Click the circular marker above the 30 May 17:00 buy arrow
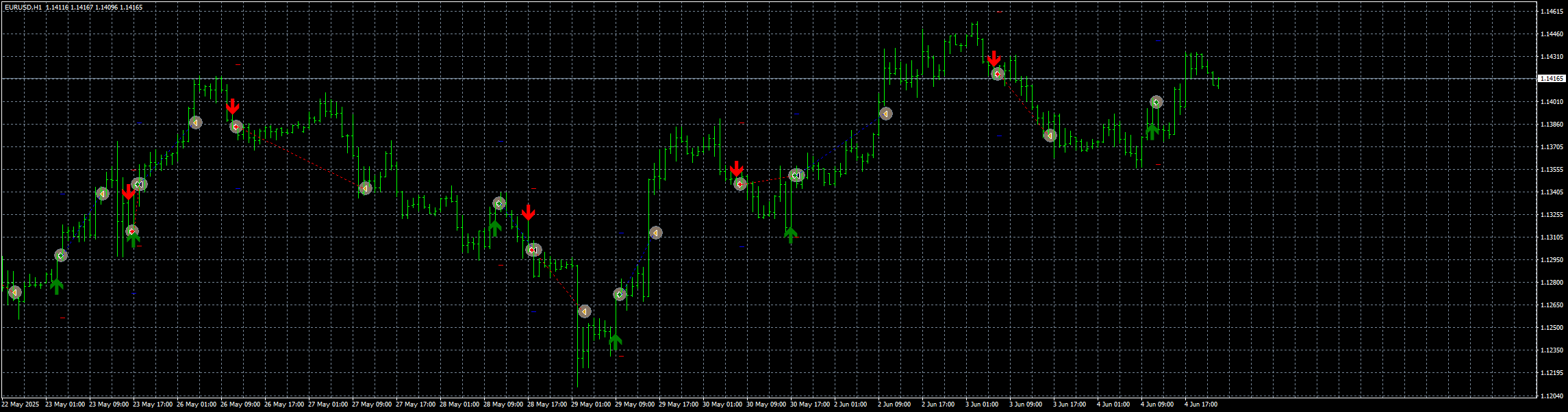Viewport: 1568px width, 412px height. (x=796, y=176)
